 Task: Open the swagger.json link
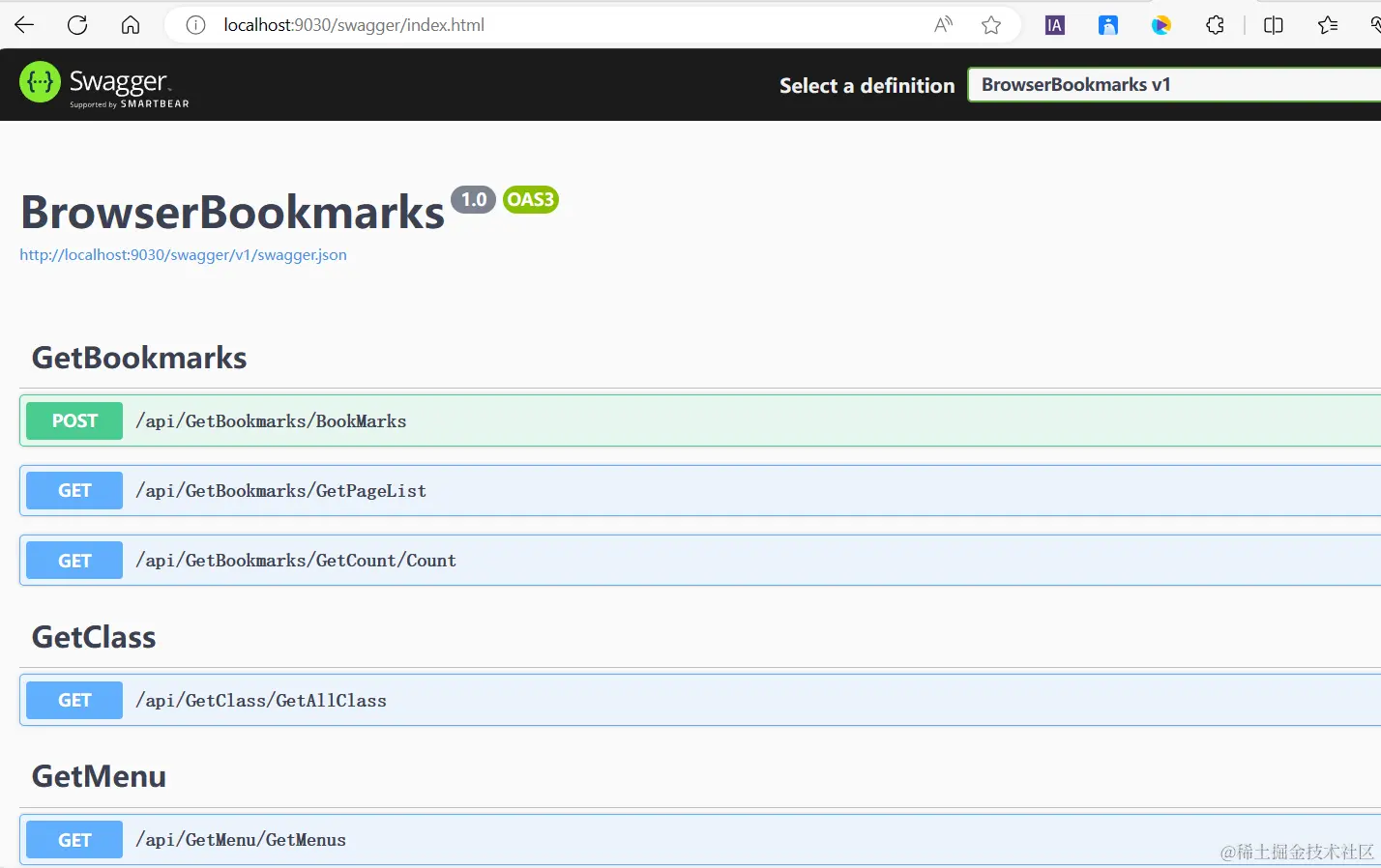[x=183, y=255]
